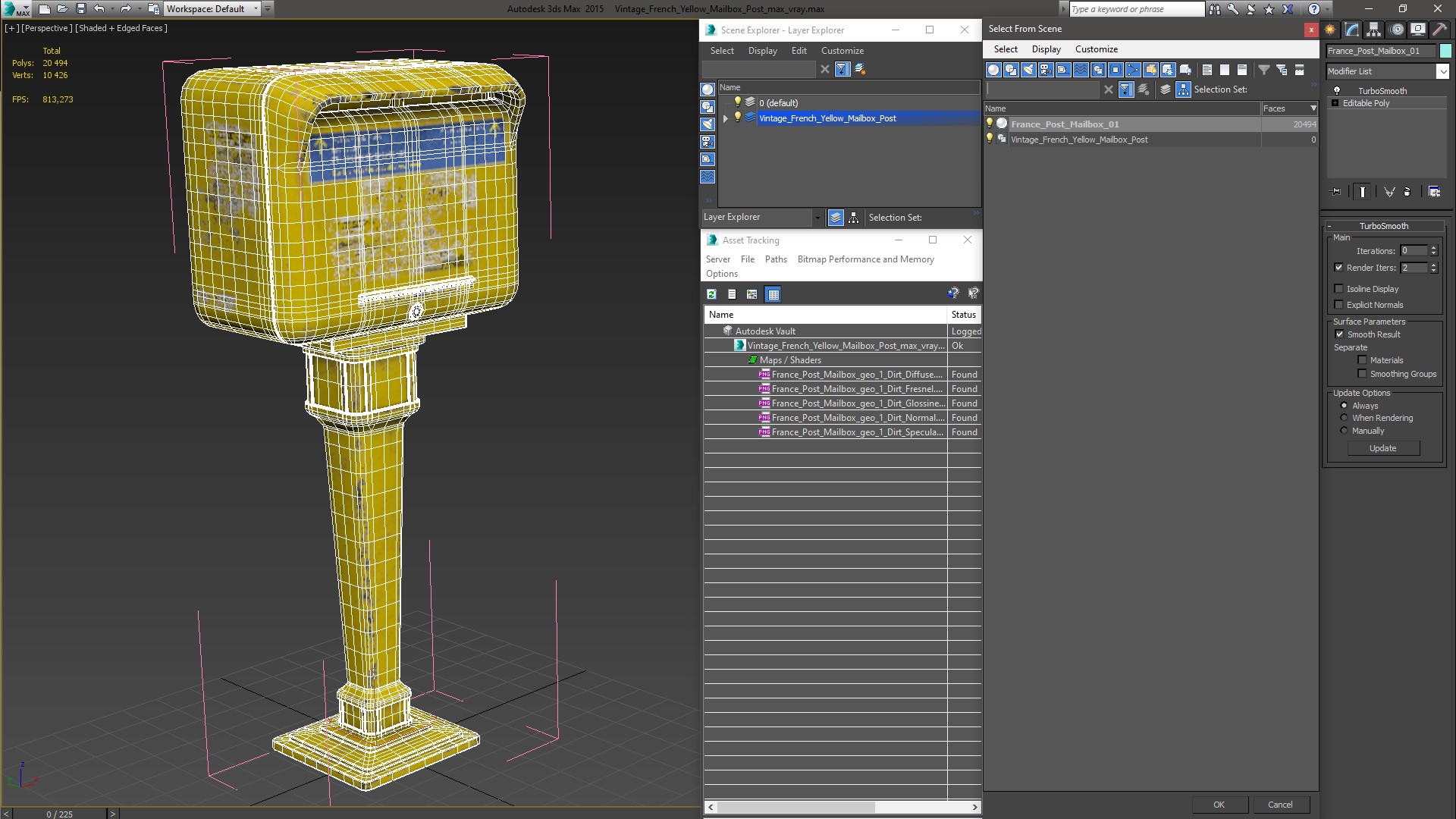Expand Vintage_French_Yellow_Mailbox_Post layer arrow
Viewport: 1456px width, 819px height.
click(x=726, y=118)
